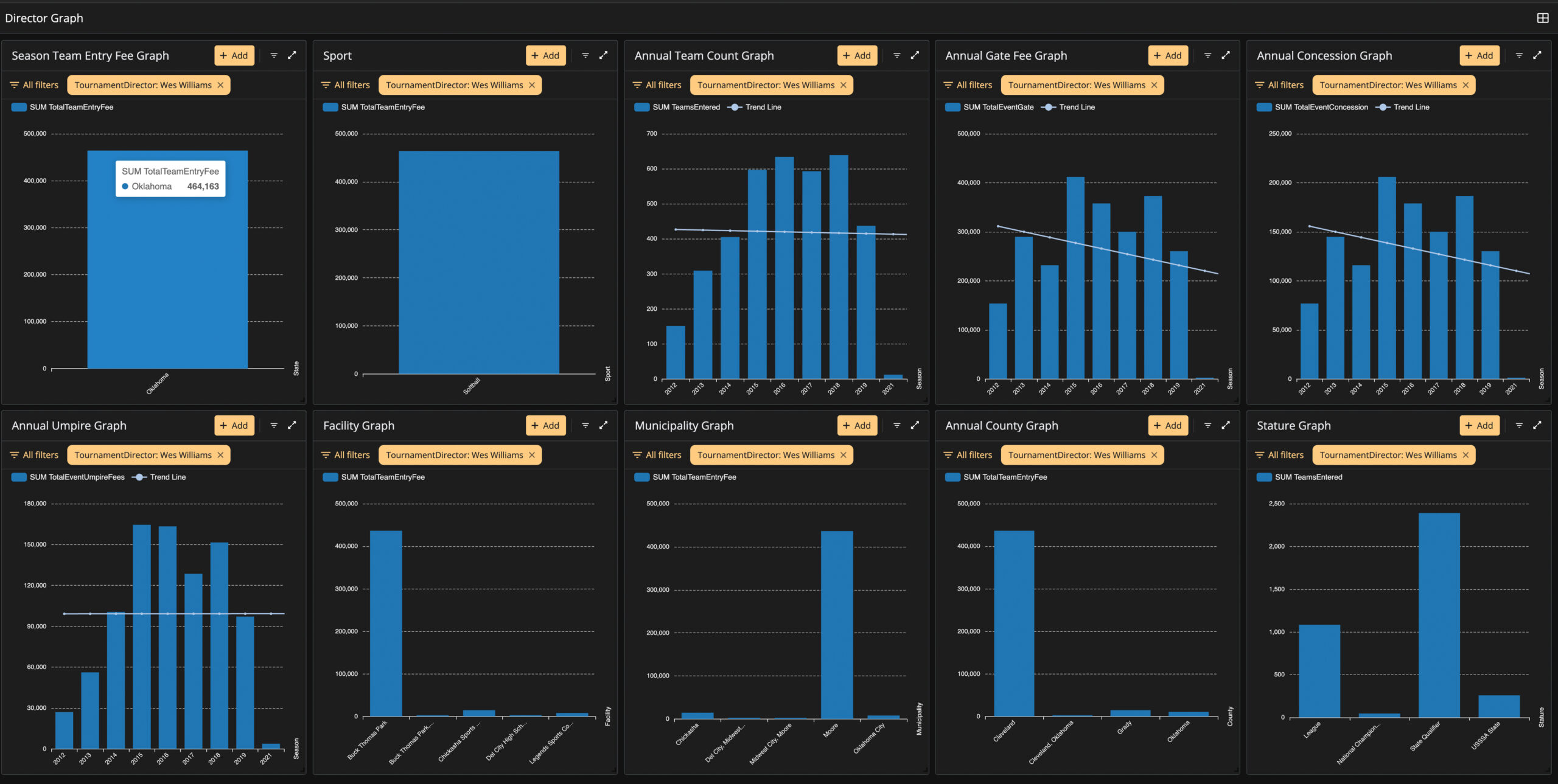
Task: Open filter icon on Annual Team Count Graph
Action: [x=896, y=55]
